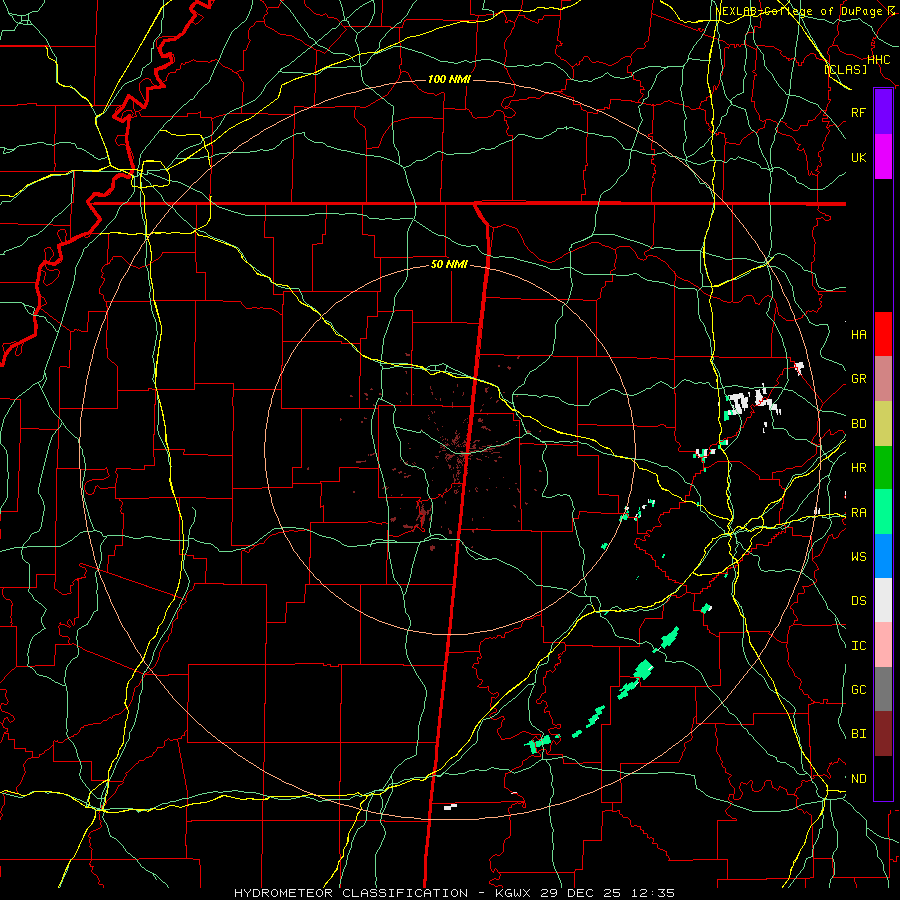Click the 100 NMI range ring label
Viewport: 900px width, 900px height.
pos(449,79)
